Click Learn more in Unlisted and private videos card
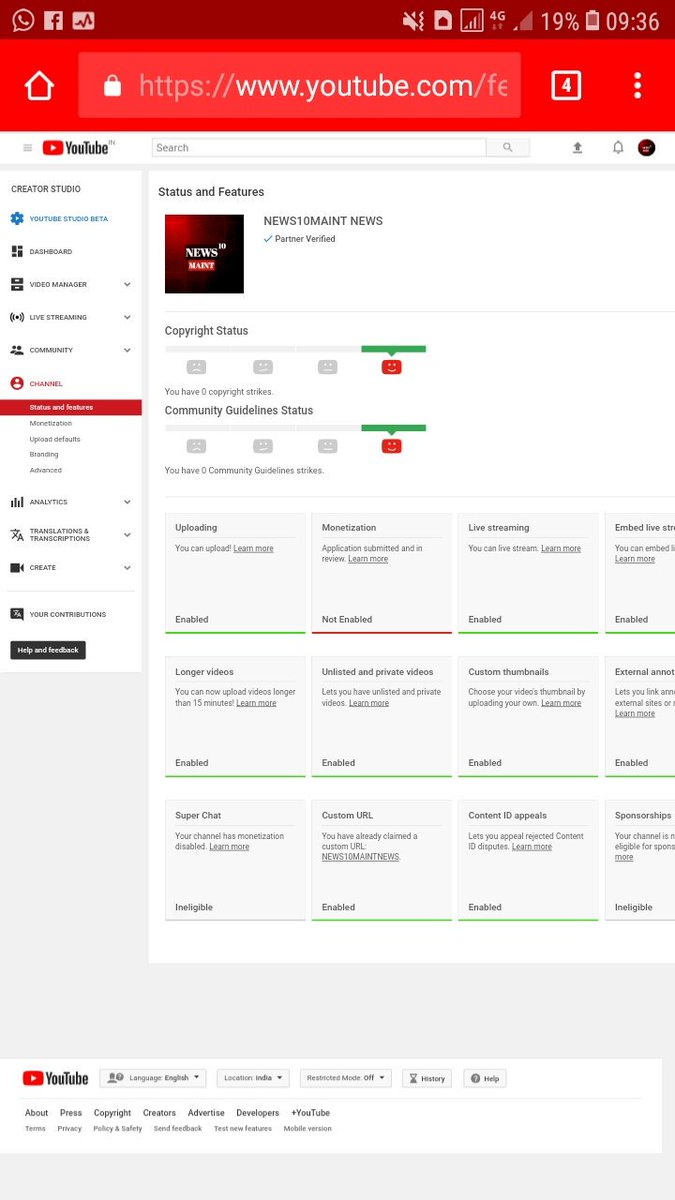The height and width of the screenshot is (1200, 675). pos(369,703)
